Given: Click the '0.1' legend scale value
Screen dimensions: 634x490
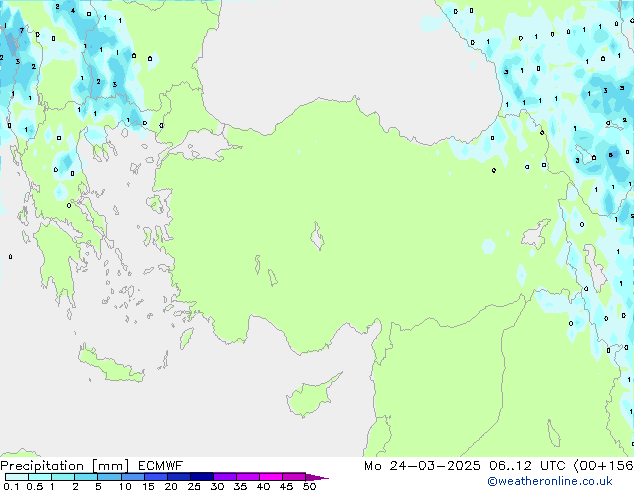Looking at the screenshot, I should coord(11,486).
